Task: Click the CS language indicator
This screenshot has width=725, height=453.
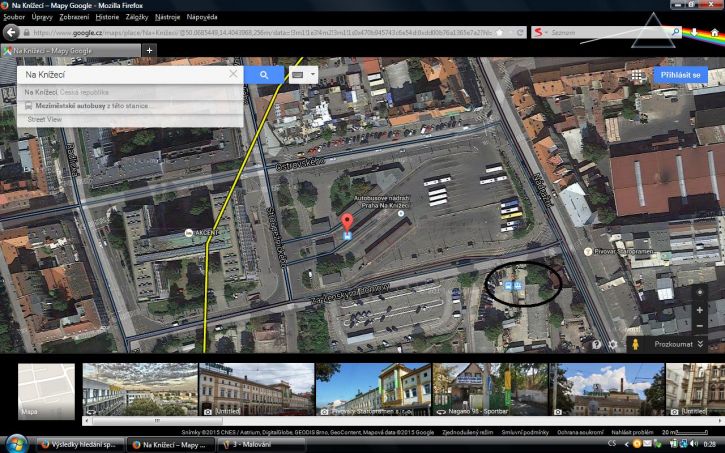Action: click(612, 443)
